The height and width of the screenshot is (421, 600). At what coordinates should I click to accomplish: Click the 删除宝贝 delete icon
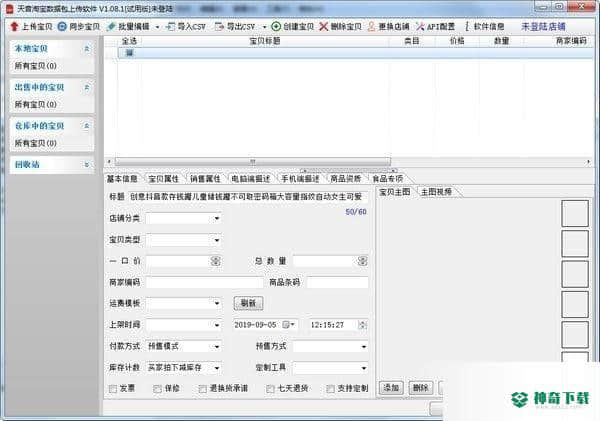point(324,26)
